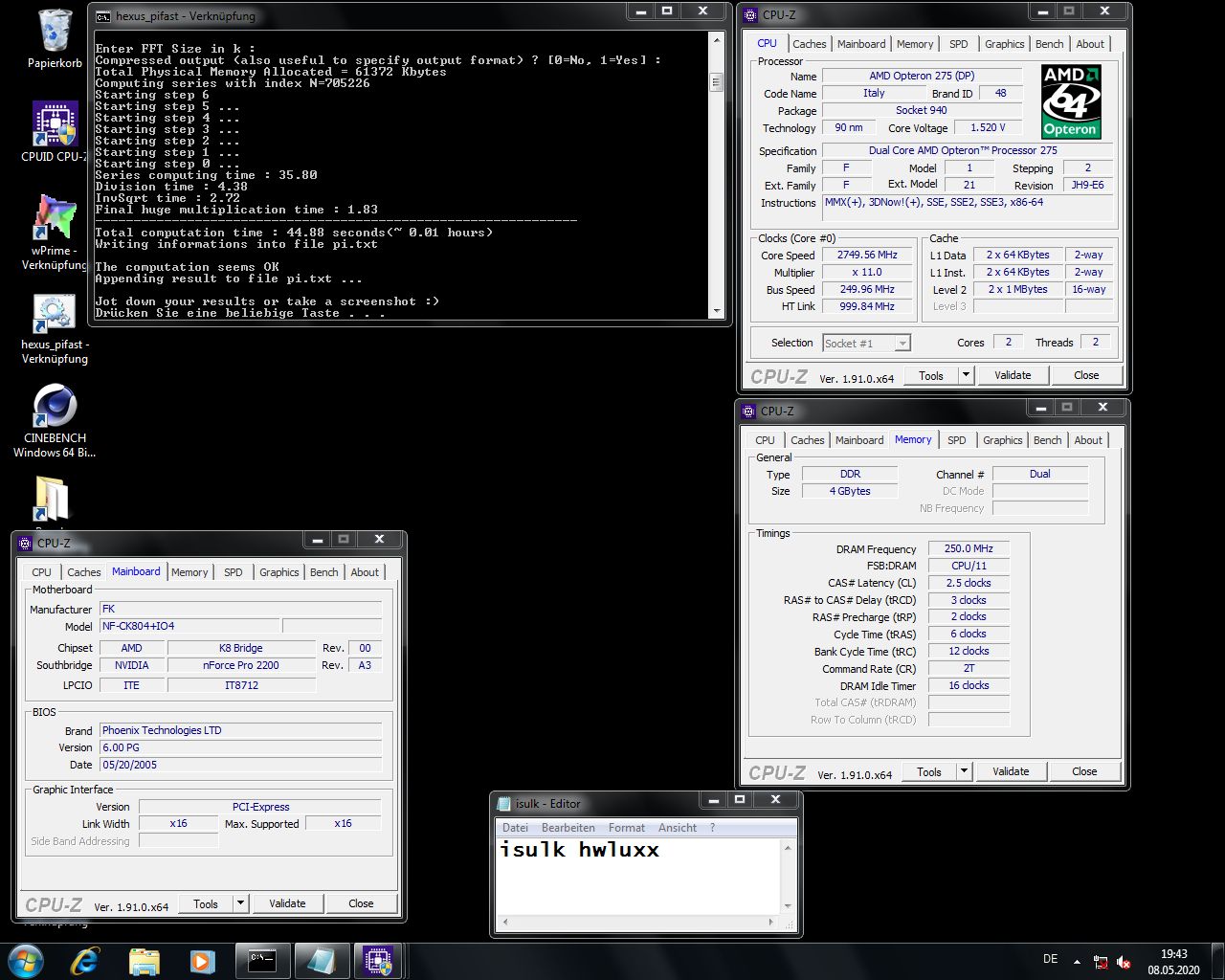Launch the wPrime desktop shortcut
1225x980 pixels.
coord(55,232)
